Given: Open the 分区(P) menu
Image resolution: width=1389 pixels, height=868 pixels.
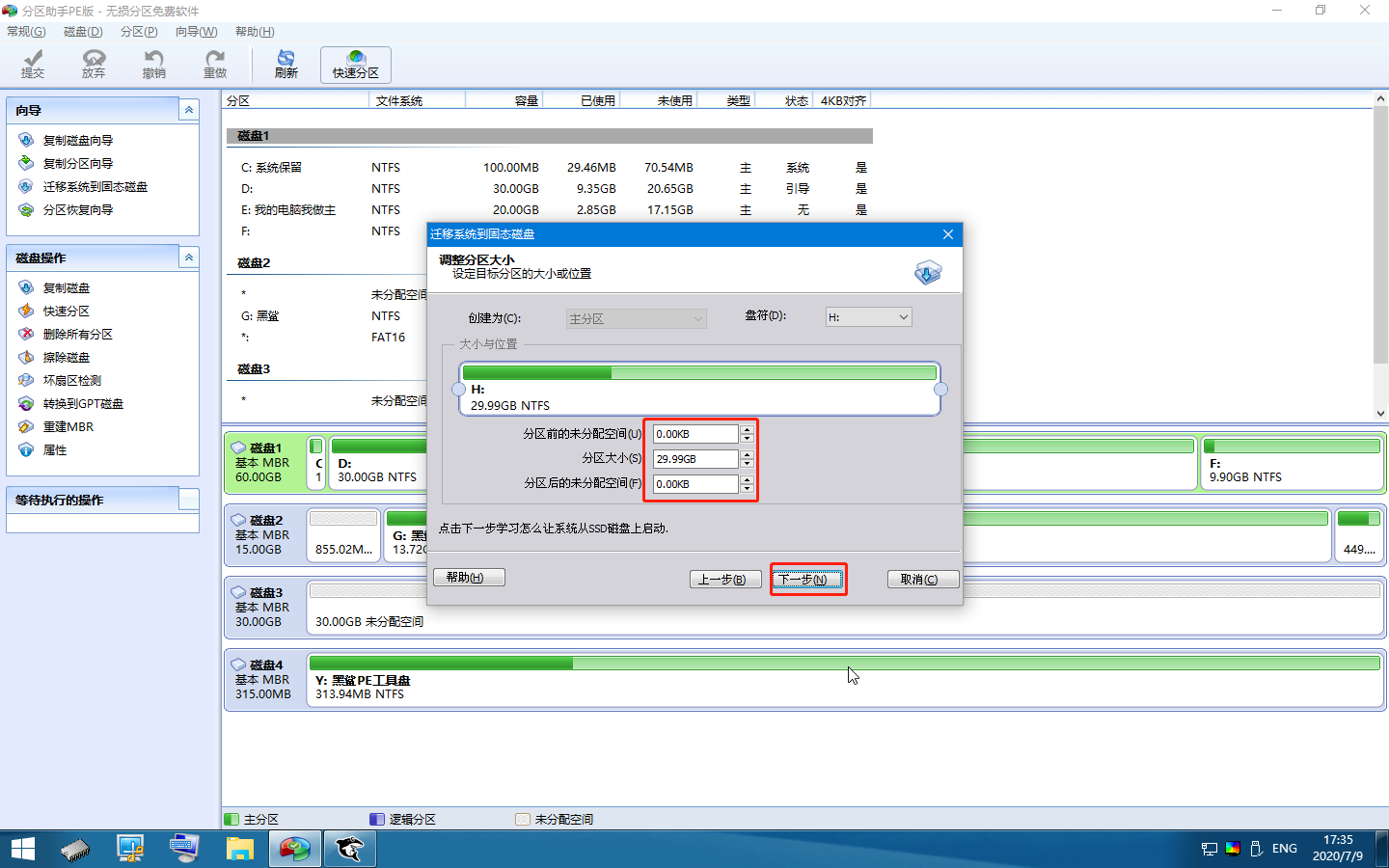Looking at the screenshot, I should pos(139,32).
